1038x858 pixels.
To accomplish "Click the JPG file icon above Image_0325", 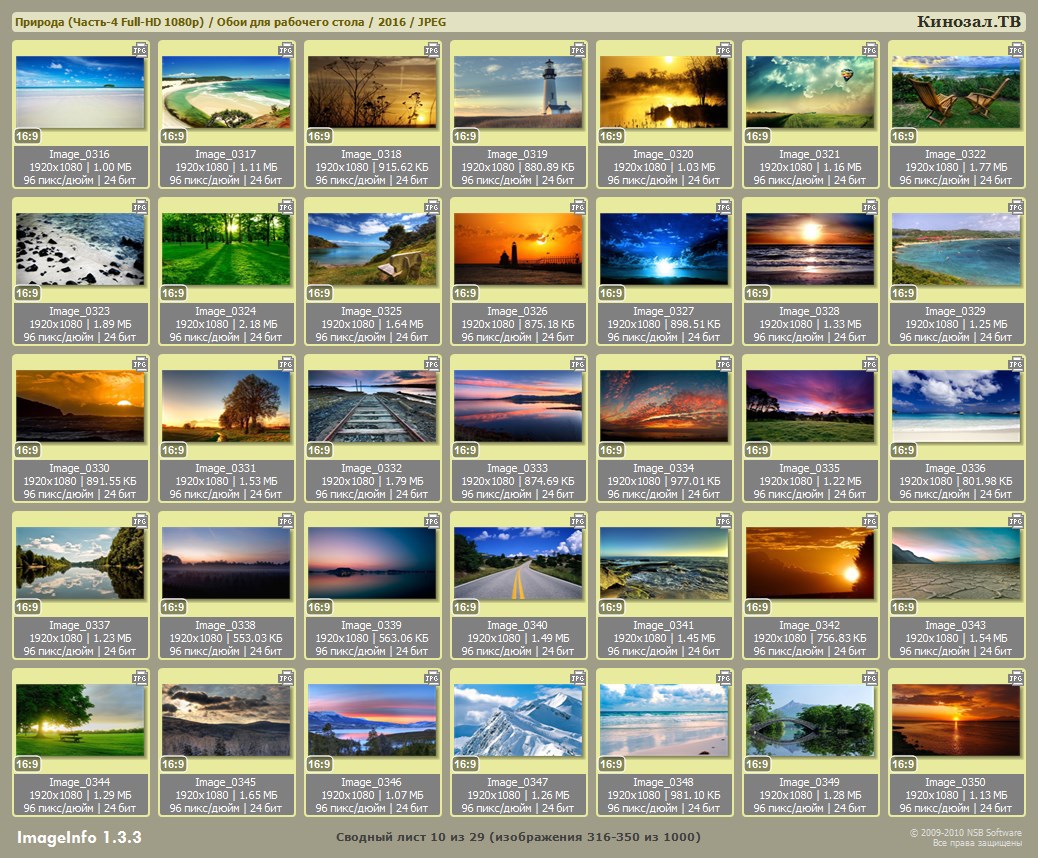I will tap(432, 207).
